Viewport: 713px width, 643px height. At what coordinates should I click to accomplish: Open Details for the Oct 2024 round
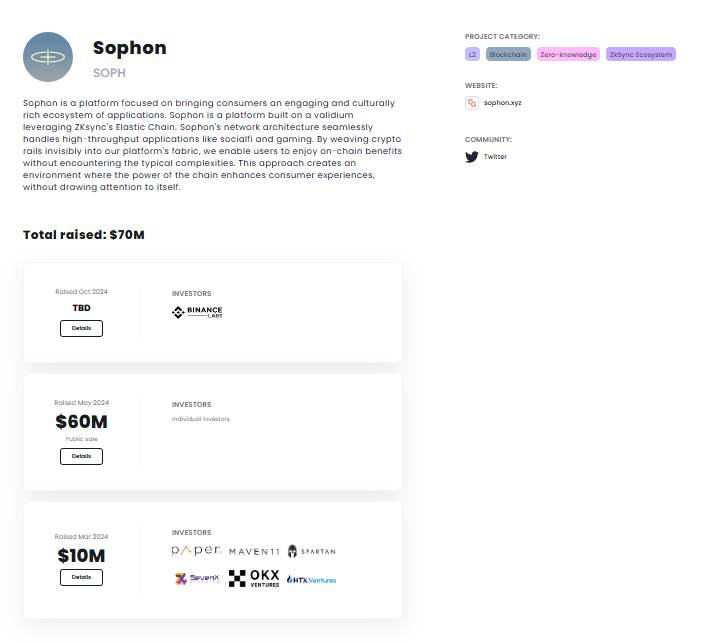tap(81, 328)
